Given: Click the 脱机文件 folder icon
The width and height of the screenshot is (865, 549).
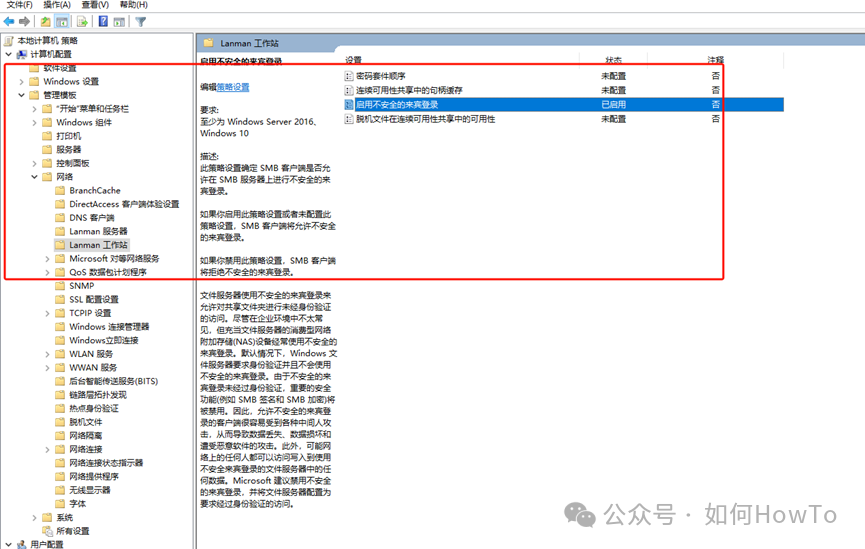Looking at the screenshot, I should tap(60, 422).
